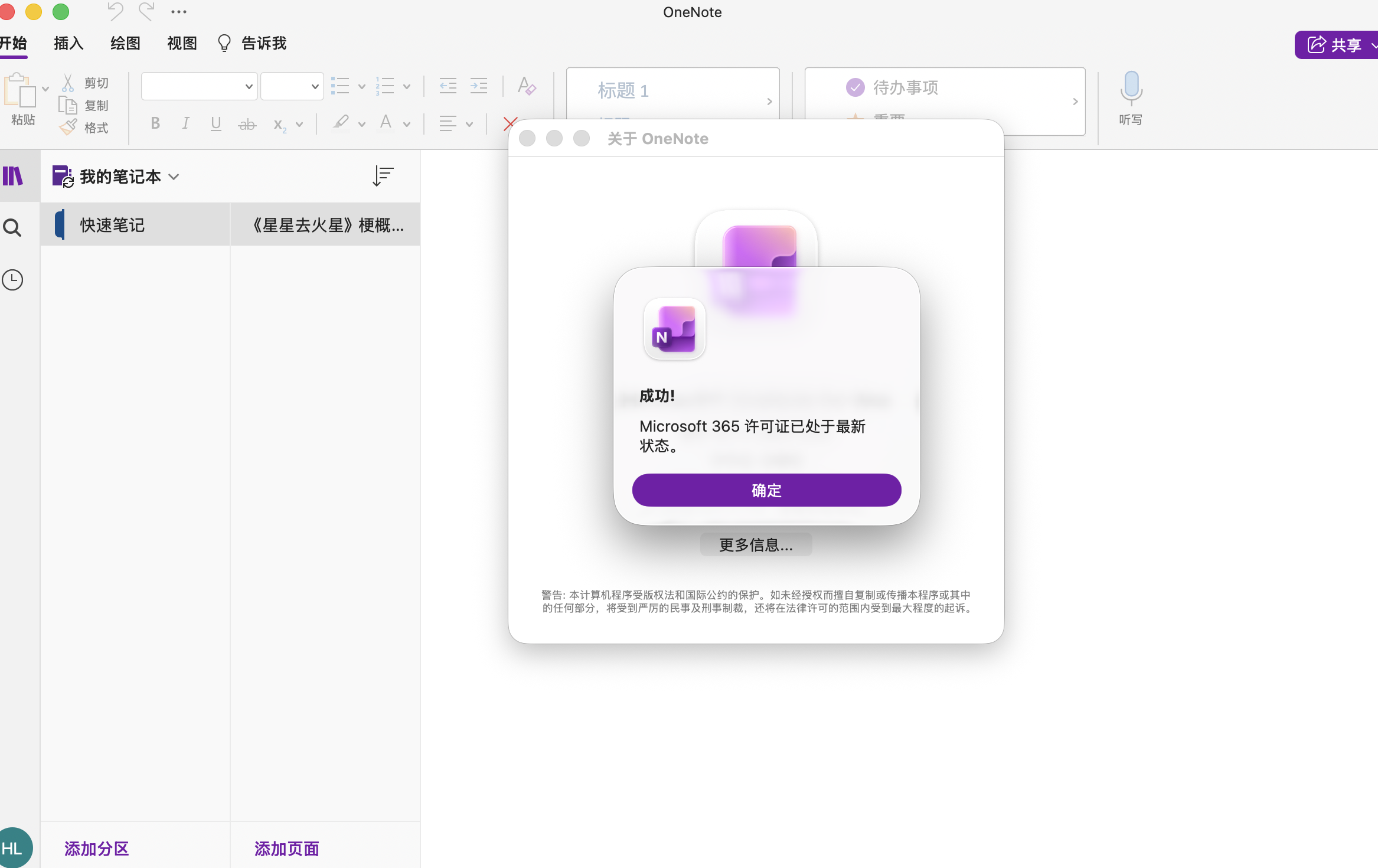Open the 开始 ribbon tab

point(13,44)
